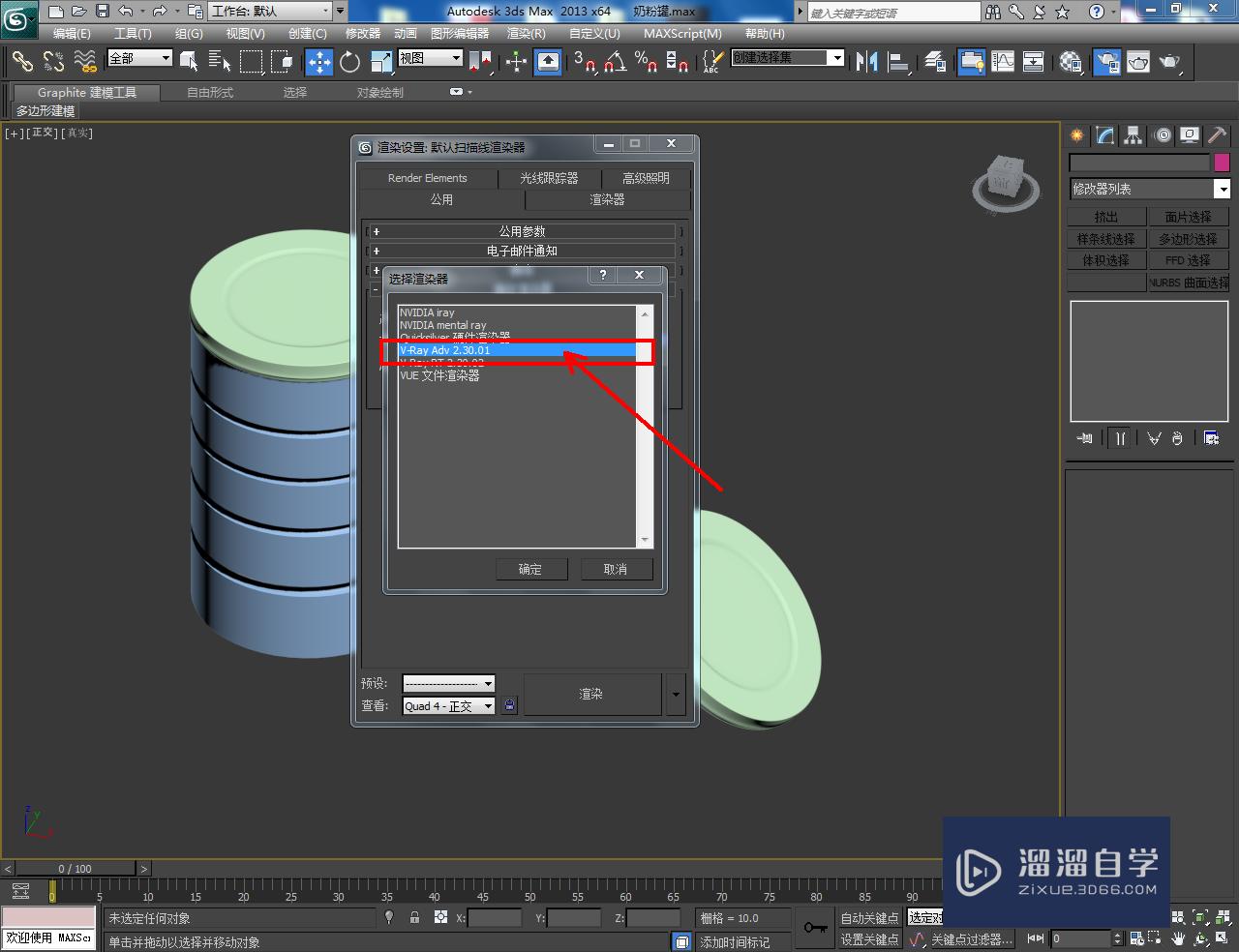
Task: Switch to 高级照明 tab
Action: (646, 178)
